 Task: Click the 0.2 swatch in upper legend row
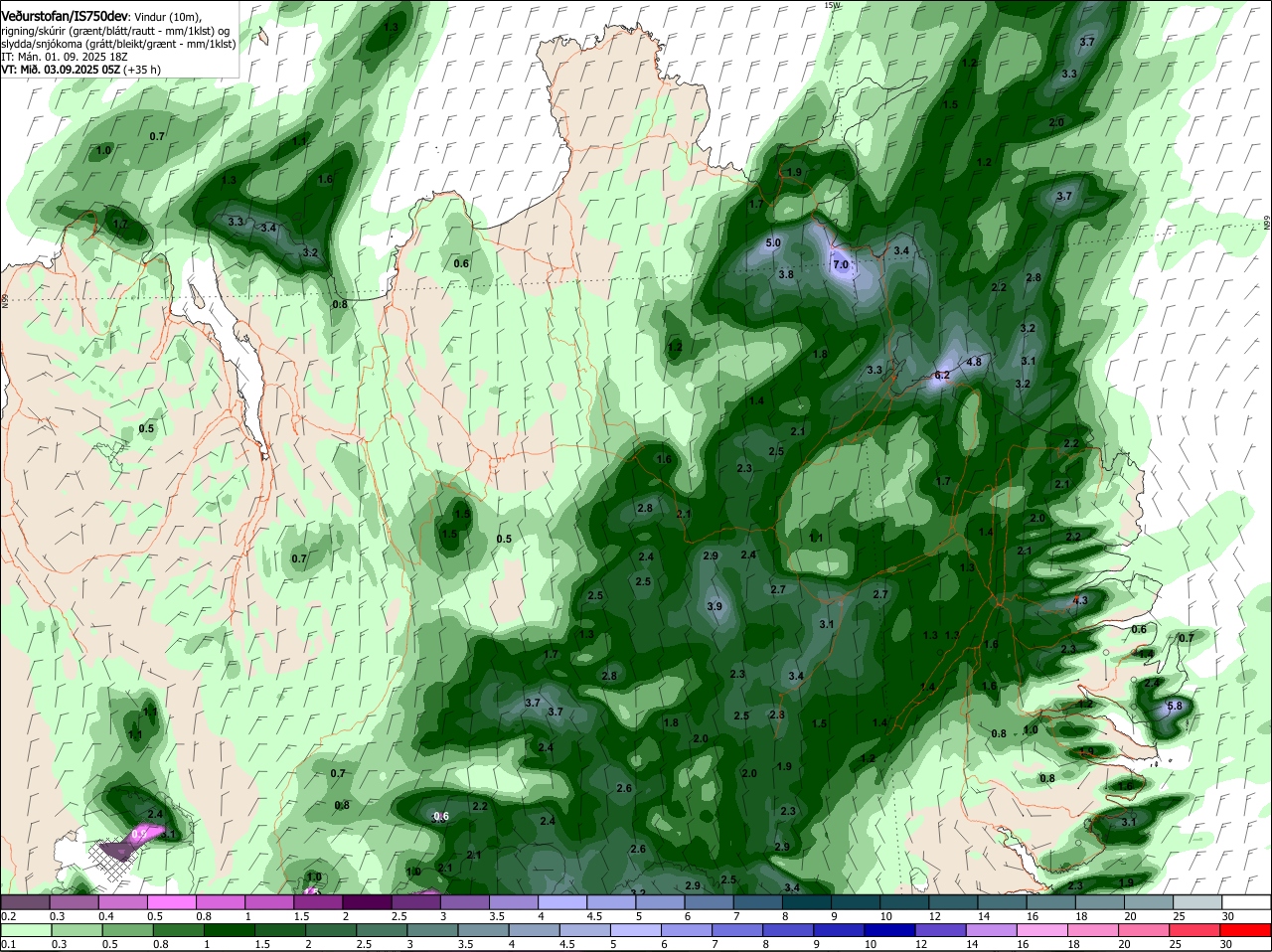click(25, 902)
